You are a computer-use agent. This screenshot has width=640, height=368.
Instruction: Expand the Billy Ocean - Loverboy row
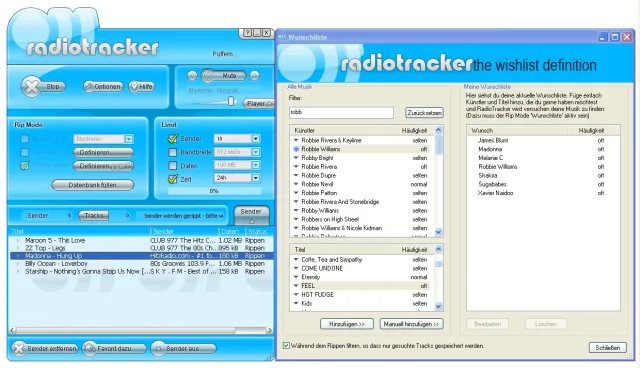click(x=18, y=264)
